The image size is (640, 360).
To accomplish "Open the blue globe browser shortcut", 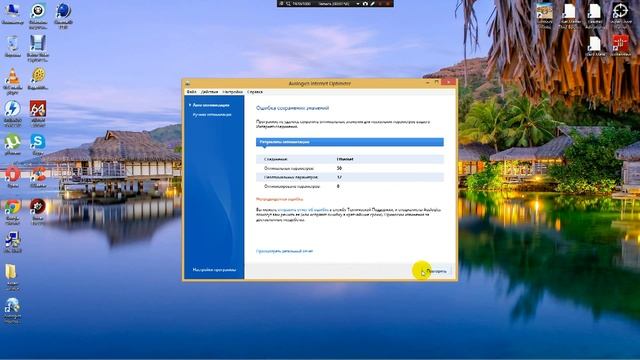I will [63, 16].
